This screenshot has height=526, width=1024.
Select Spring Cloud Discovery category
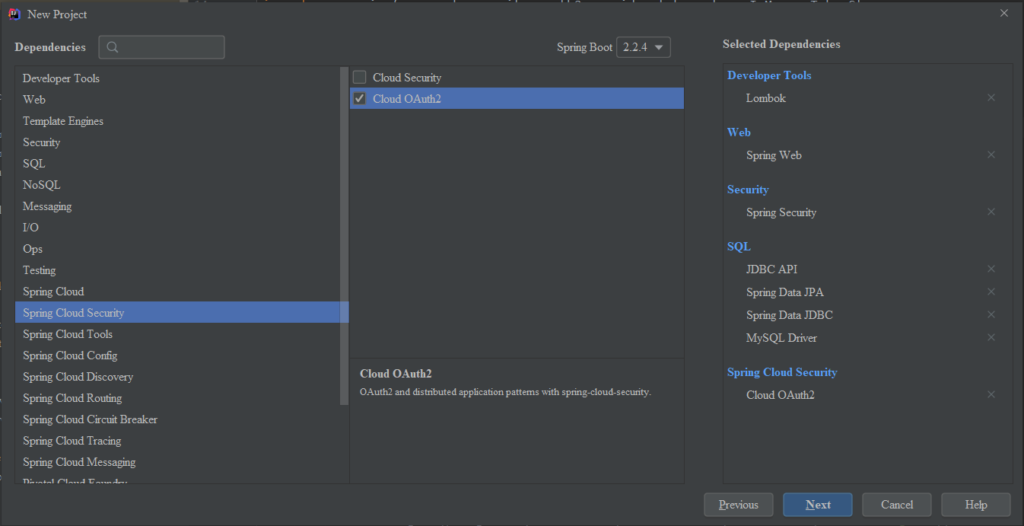click(x=182, y=376)
